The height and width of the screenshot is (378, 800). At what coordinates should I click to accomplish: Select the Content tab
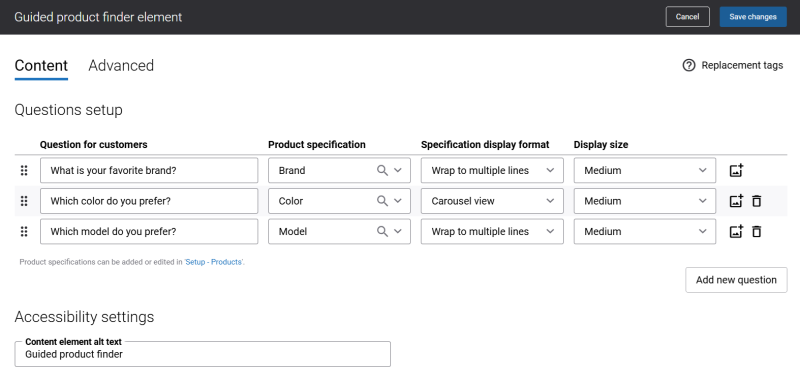point(41,66)
